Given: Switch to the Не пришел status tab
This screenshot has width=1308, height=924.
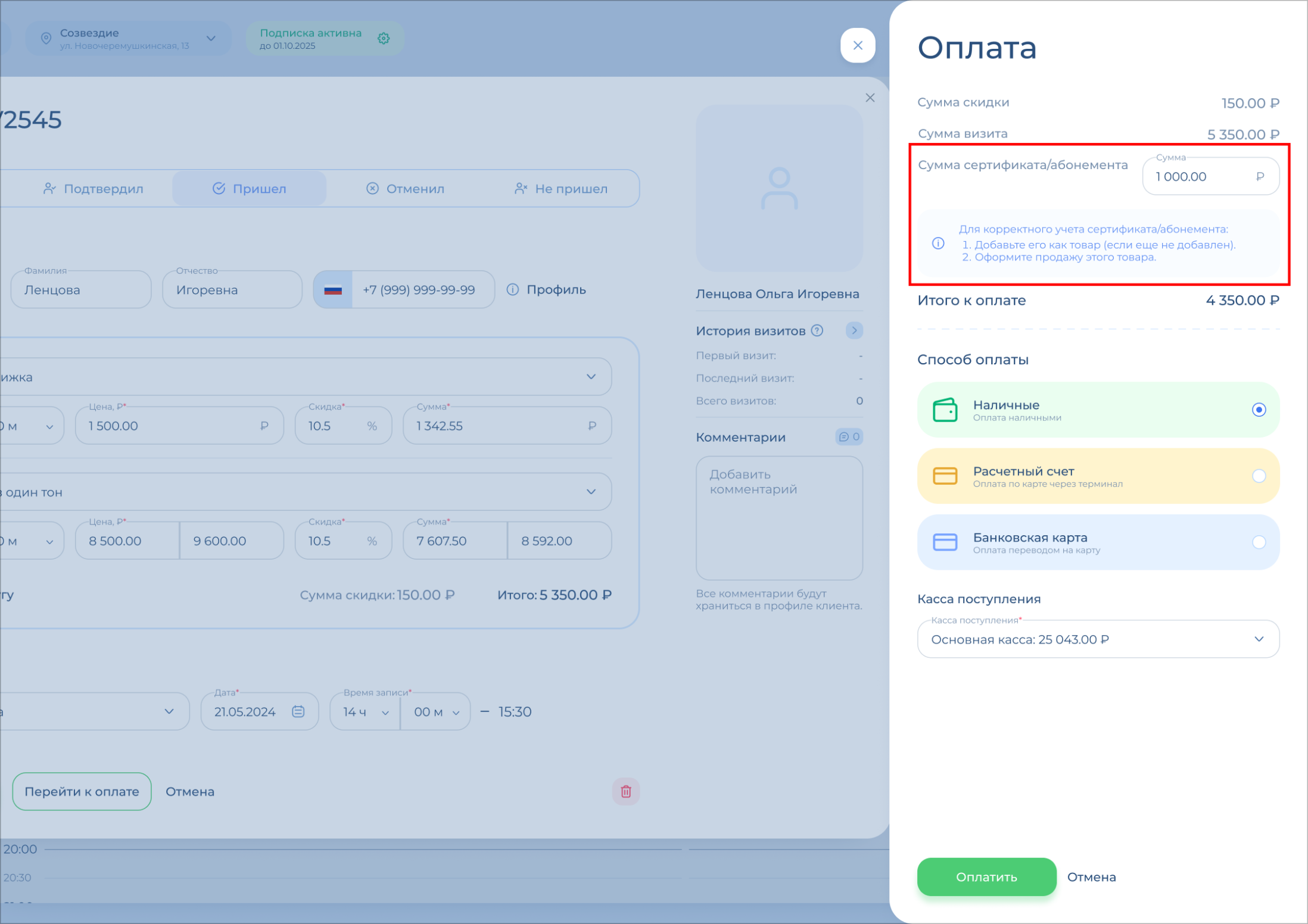Looking at the screenshot, I should (561, 189).
